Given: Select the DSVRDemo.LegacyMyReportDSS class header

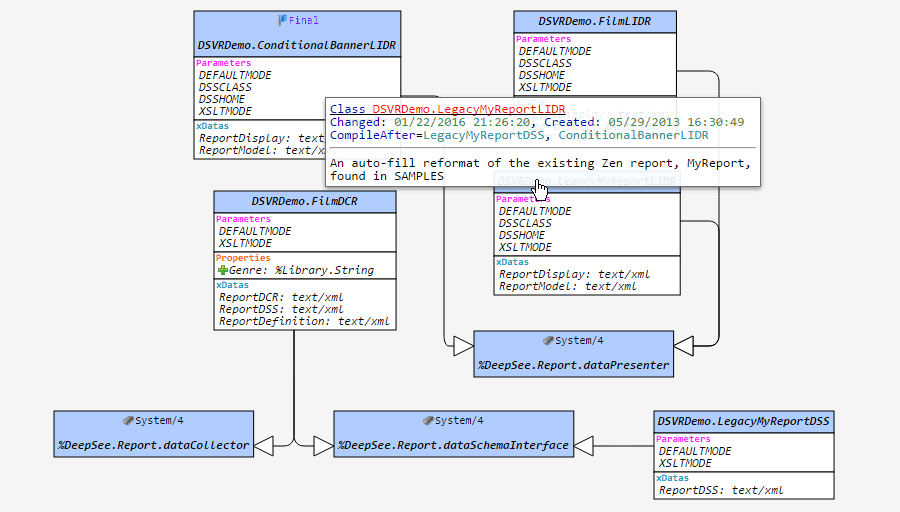Looking at the screenshot, I should click(x=743, y=421).
